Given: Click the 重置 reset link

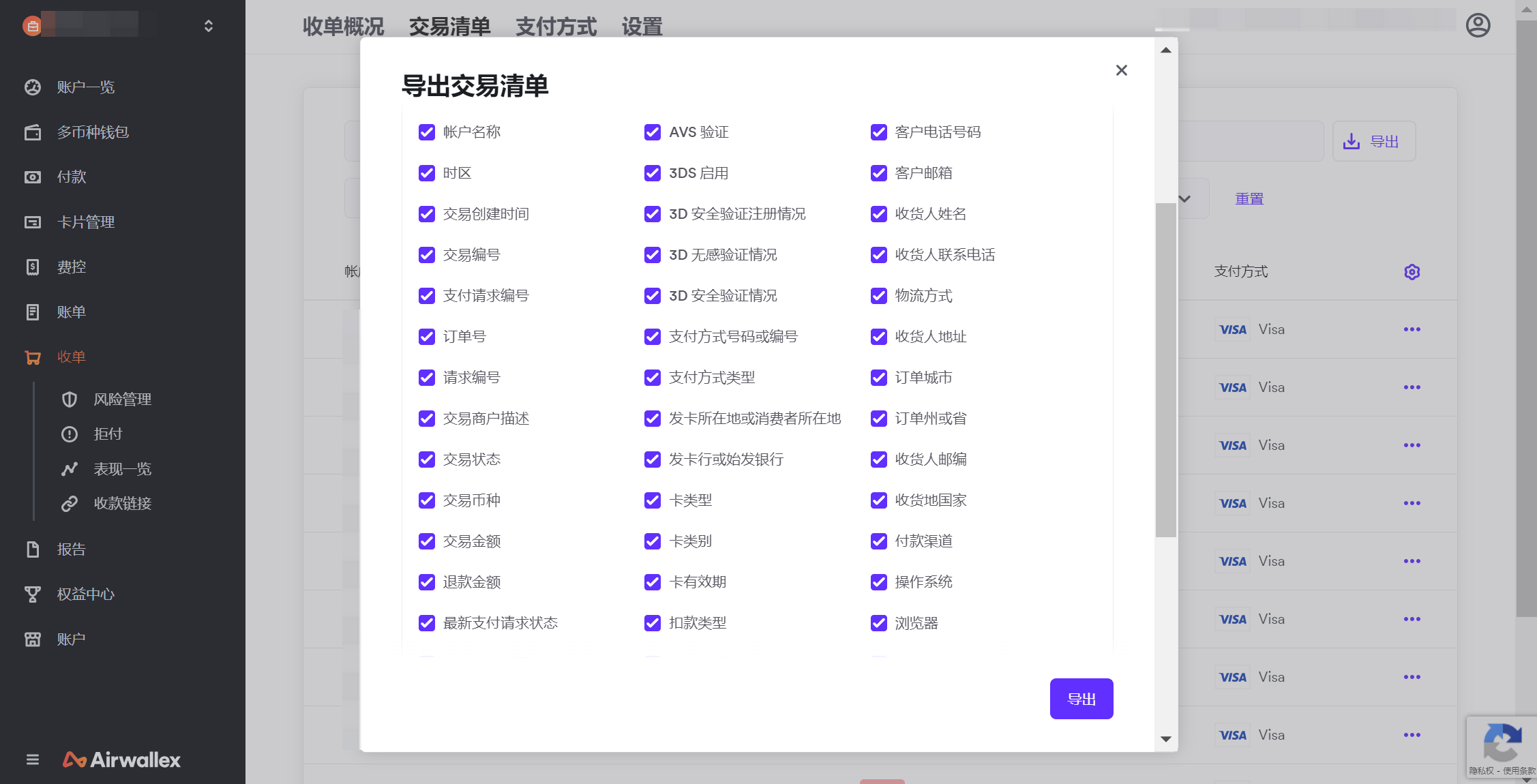Looking at the screenshot, I should click(x=1249, y=199).
